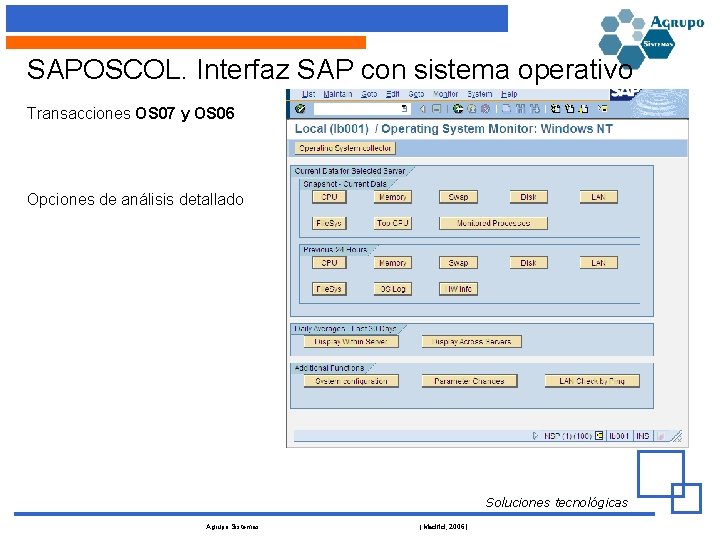Viewport: 720px width, 540px height.
Task: Click the yellow Exit icon
Action: (472, 109)
